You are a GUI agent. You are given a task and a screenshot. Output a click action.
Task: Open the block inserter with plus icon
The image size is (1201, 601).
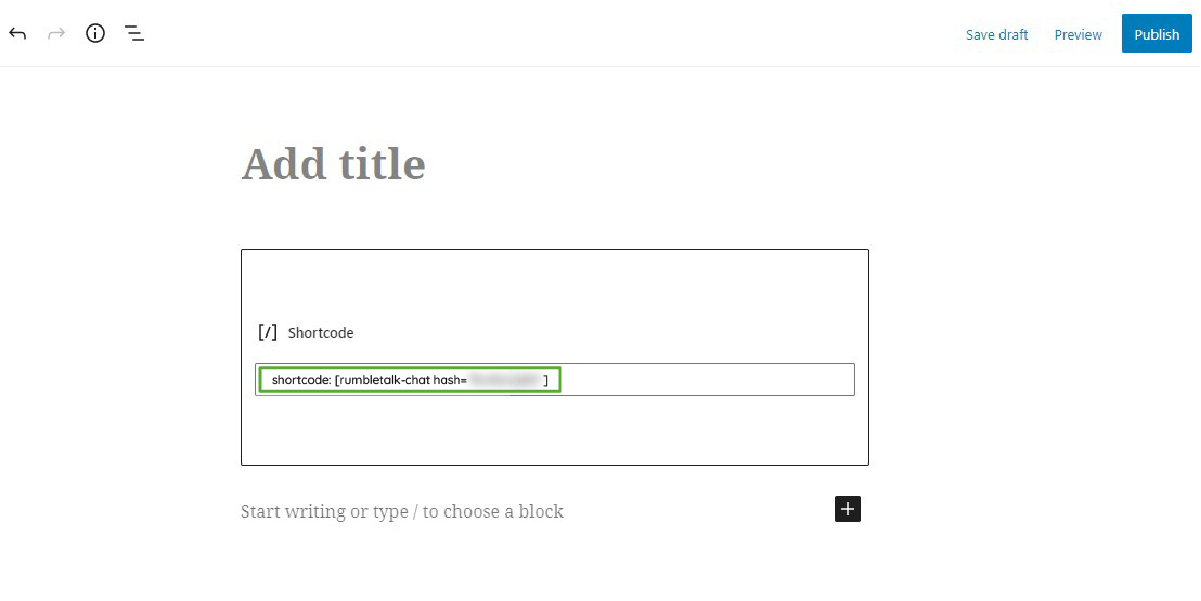point(847,509)
